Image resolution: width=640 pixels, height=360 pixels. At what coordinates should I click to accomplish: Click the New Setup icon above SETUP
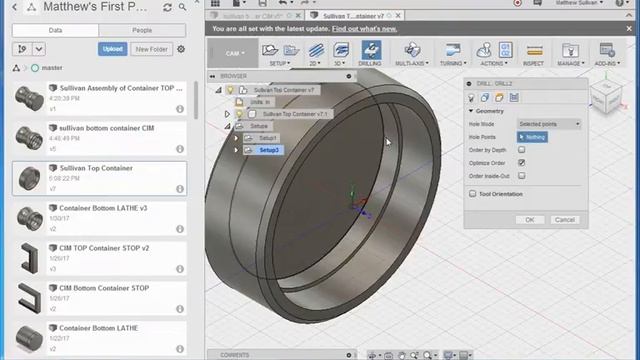point(270,50)
